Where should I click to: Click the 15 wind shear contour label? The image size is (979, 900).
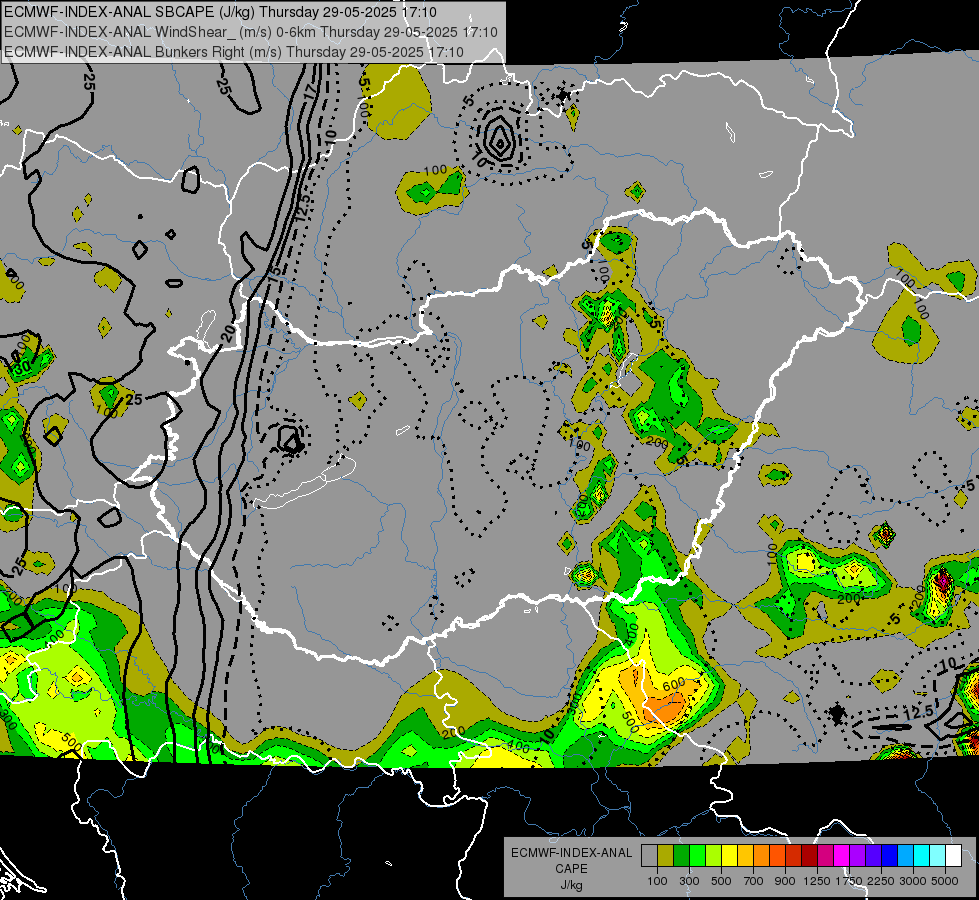(274, 272)
